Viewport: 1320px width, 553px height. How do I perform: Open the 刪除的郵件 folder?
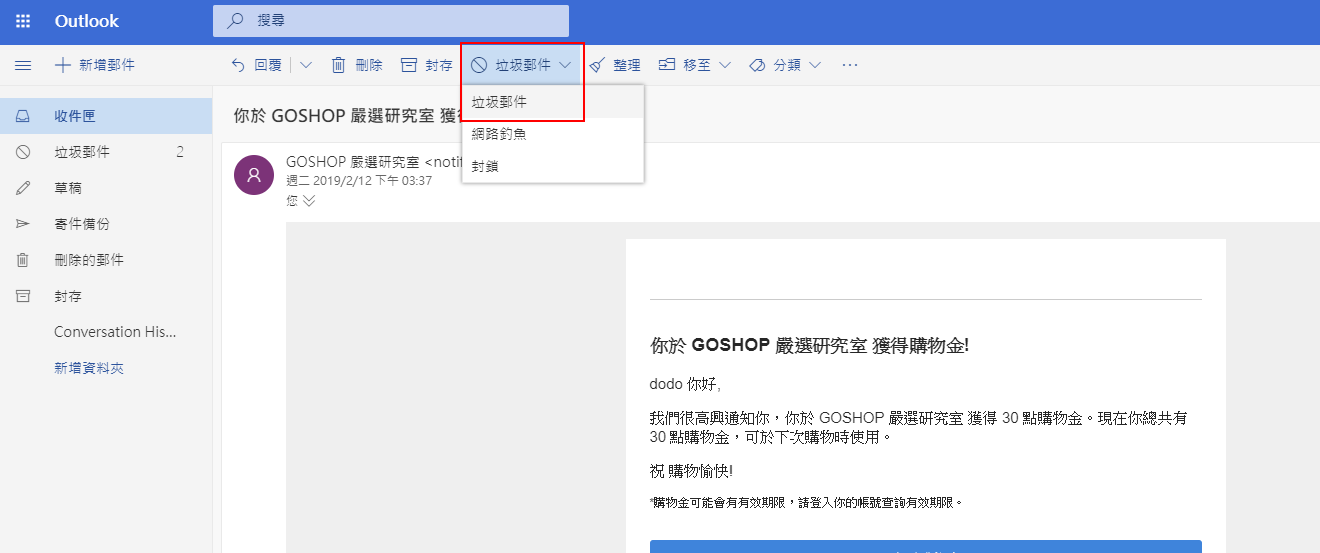106,260
